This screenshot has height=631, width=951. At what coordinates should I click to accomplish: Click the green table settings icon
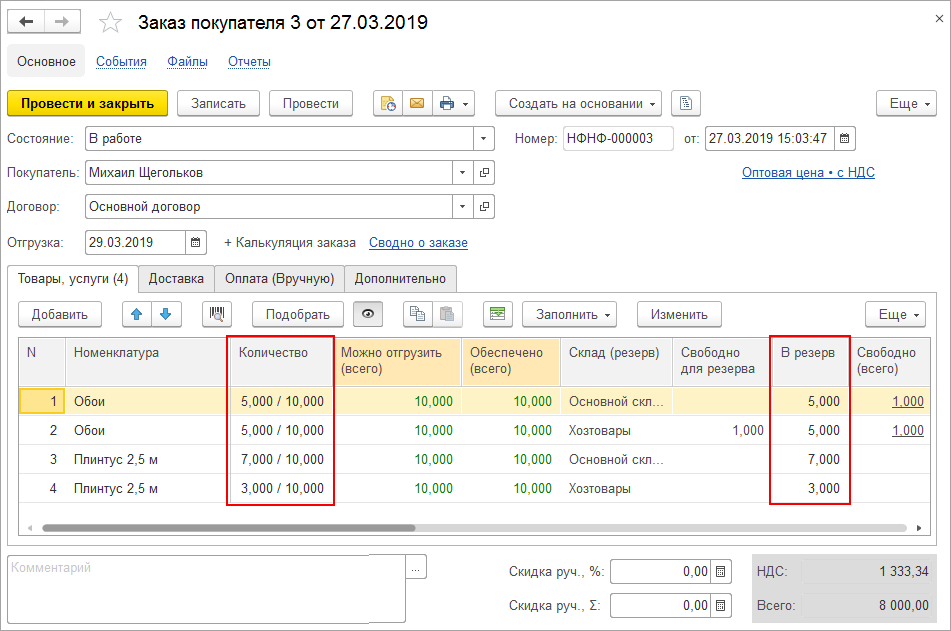pyautogui.click(x=497, y=314)
